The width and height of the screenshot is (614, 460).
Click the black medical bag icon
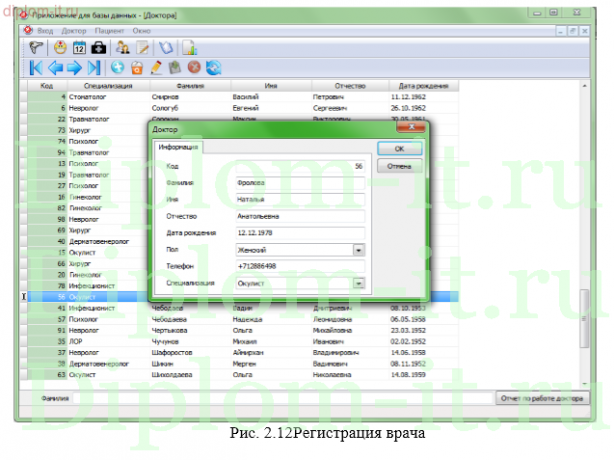point(99,47)
